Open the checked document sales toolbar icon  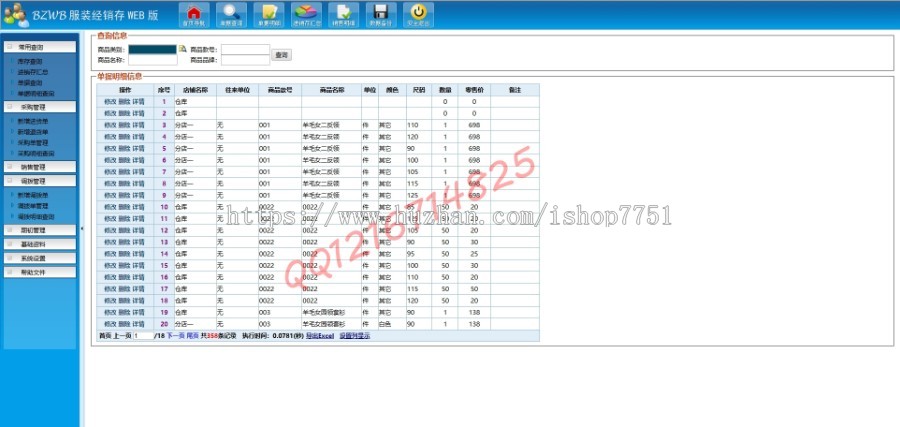point(344,15)
